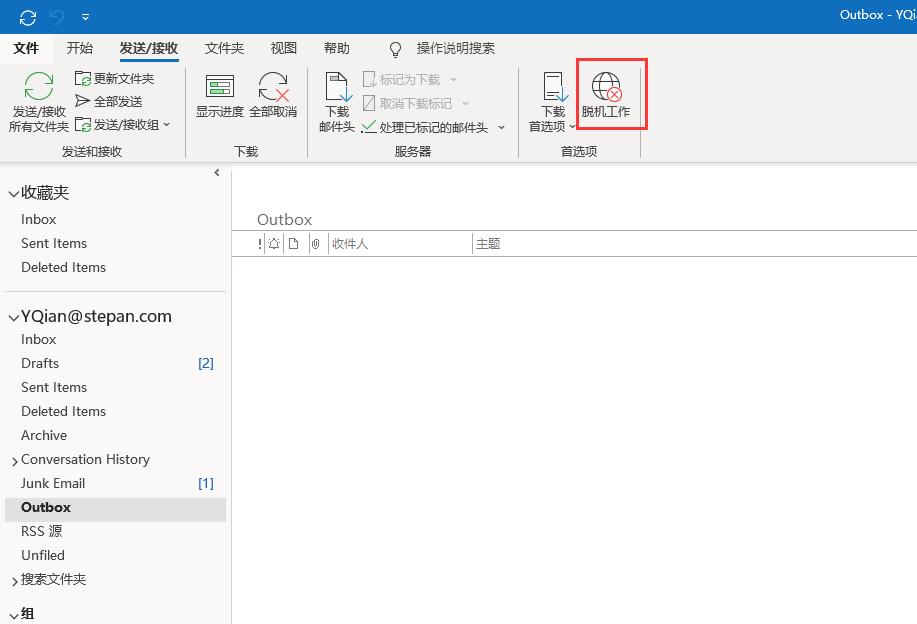Switch to the 视图 ribbon tab
Image resolution: width=917 pixels, height=624 pixels.
(x=283, y=48)
